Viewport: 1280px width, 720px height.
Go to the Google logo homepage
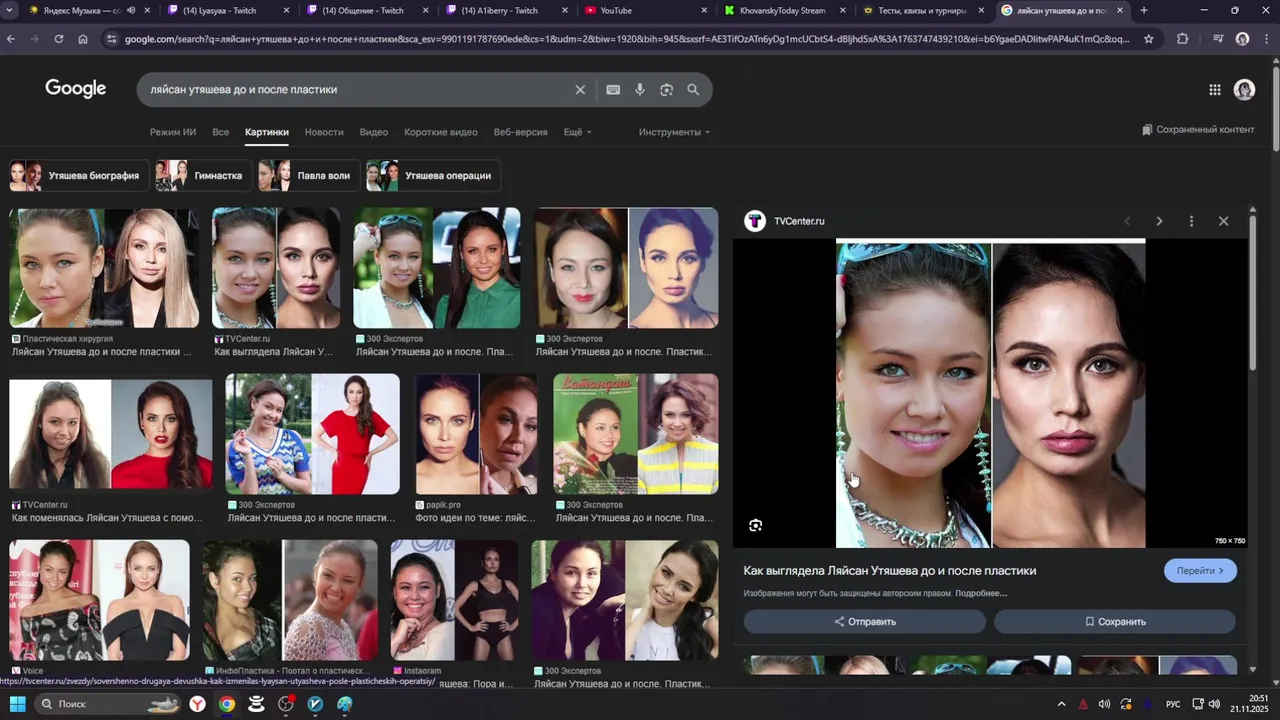click(x=76, y=89)
